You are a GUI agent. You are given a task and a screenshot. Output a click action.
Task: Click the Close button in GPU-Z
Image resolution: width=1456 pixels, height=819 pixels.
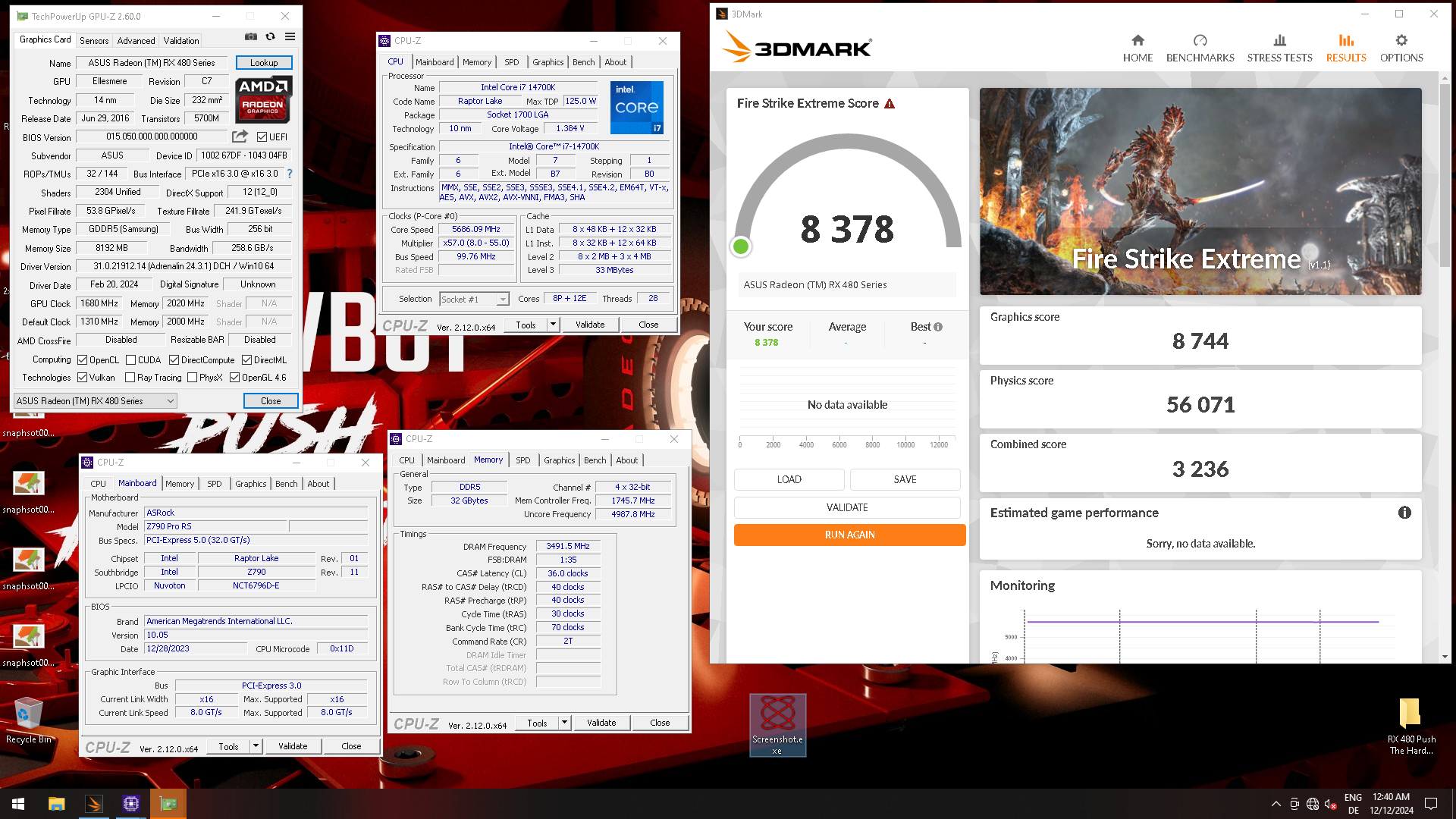271,401
